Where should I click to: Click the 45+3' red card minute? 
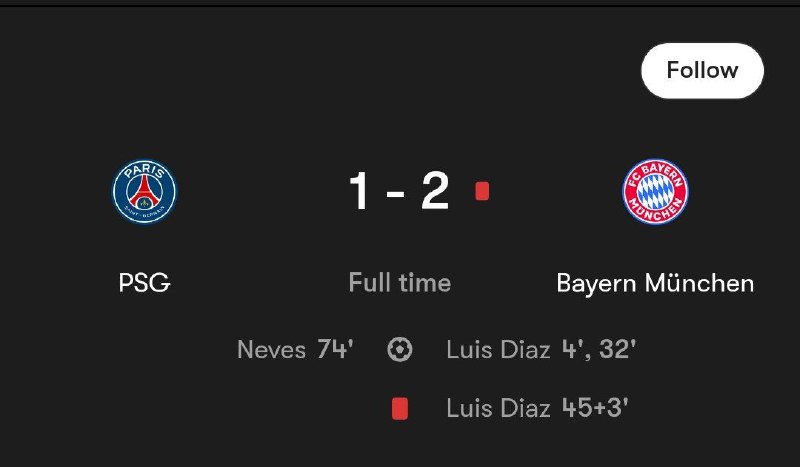[x=594, y=408]
